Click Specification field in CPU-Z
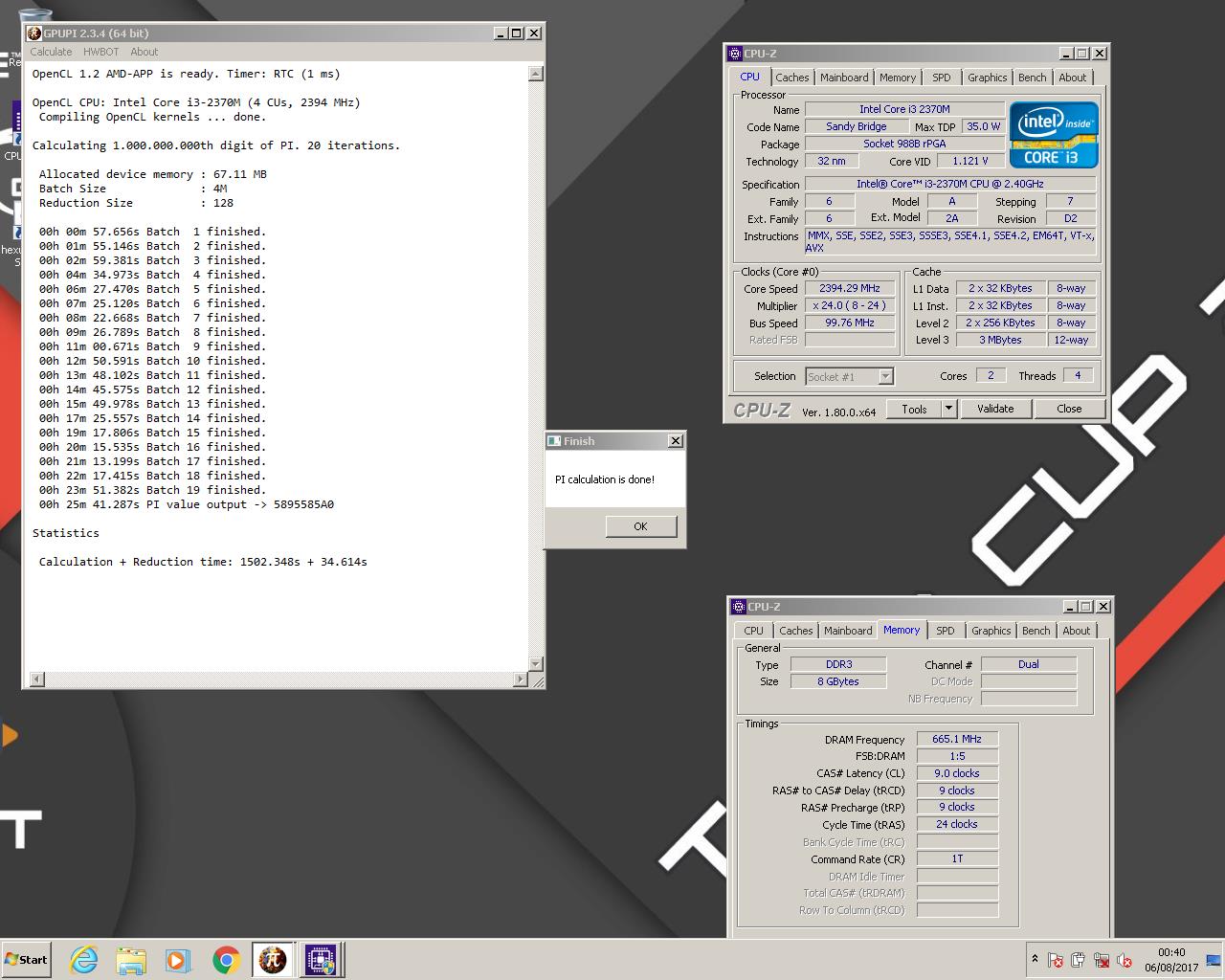 (950, 184)
